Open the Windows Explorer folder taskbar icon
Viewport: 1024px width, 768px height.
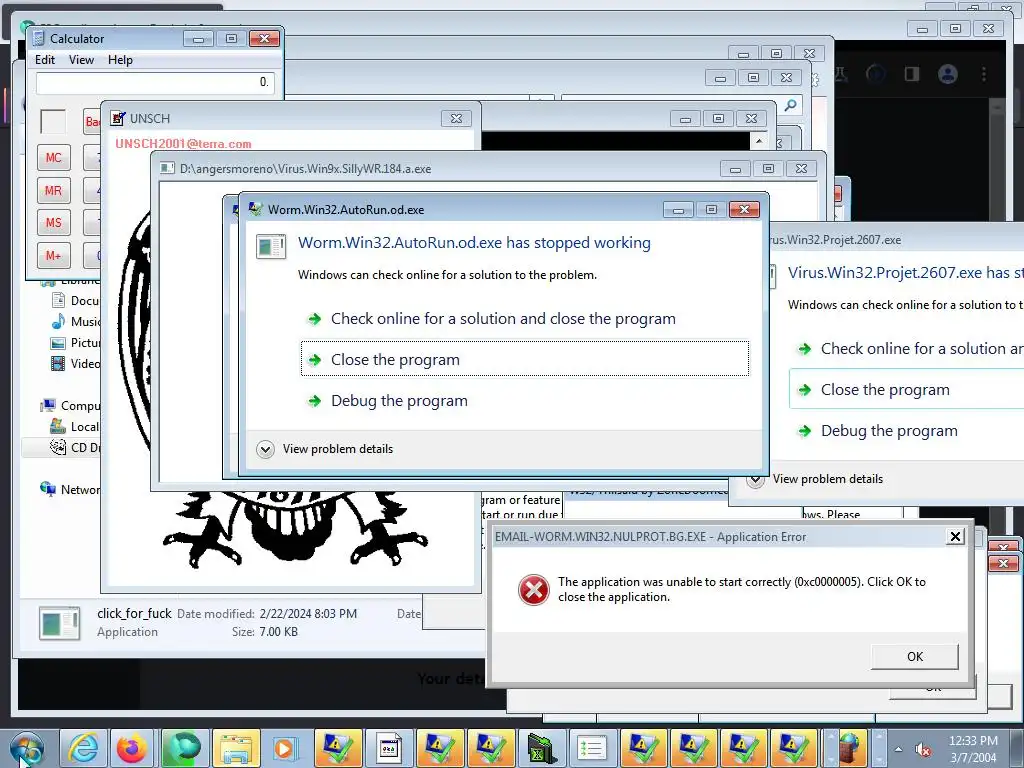pyautogui.click(x=236, y=748)
